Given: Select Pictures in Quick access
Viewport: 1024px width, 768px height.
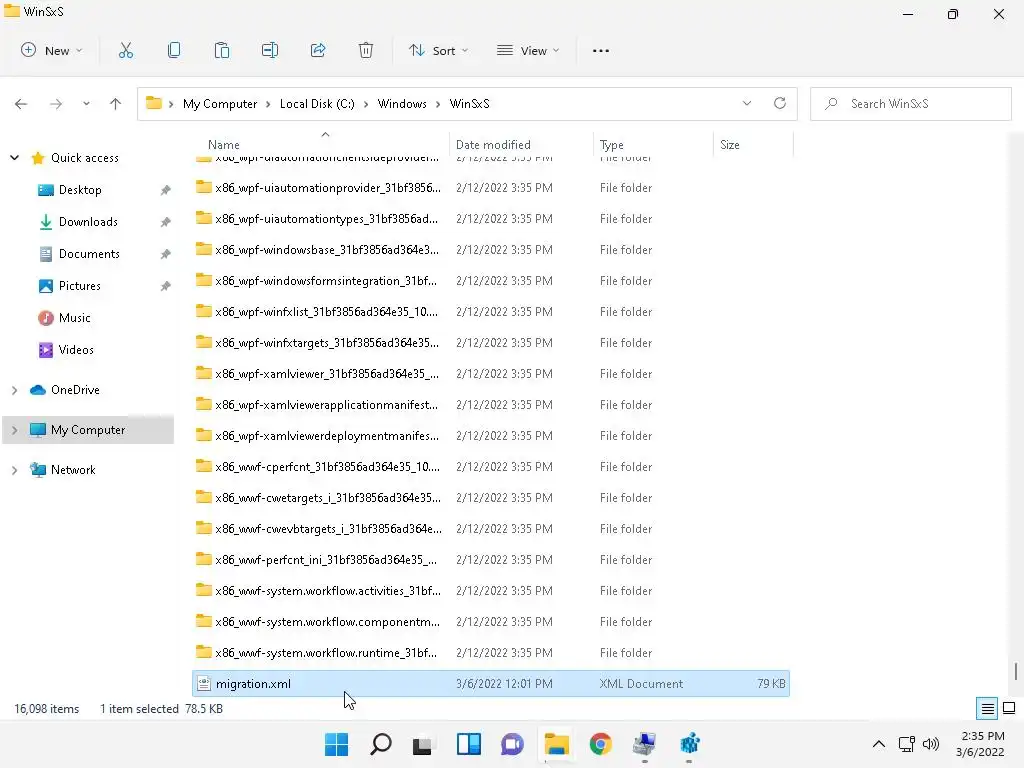Looking at the screenshot, I should [x=80, y=286].
